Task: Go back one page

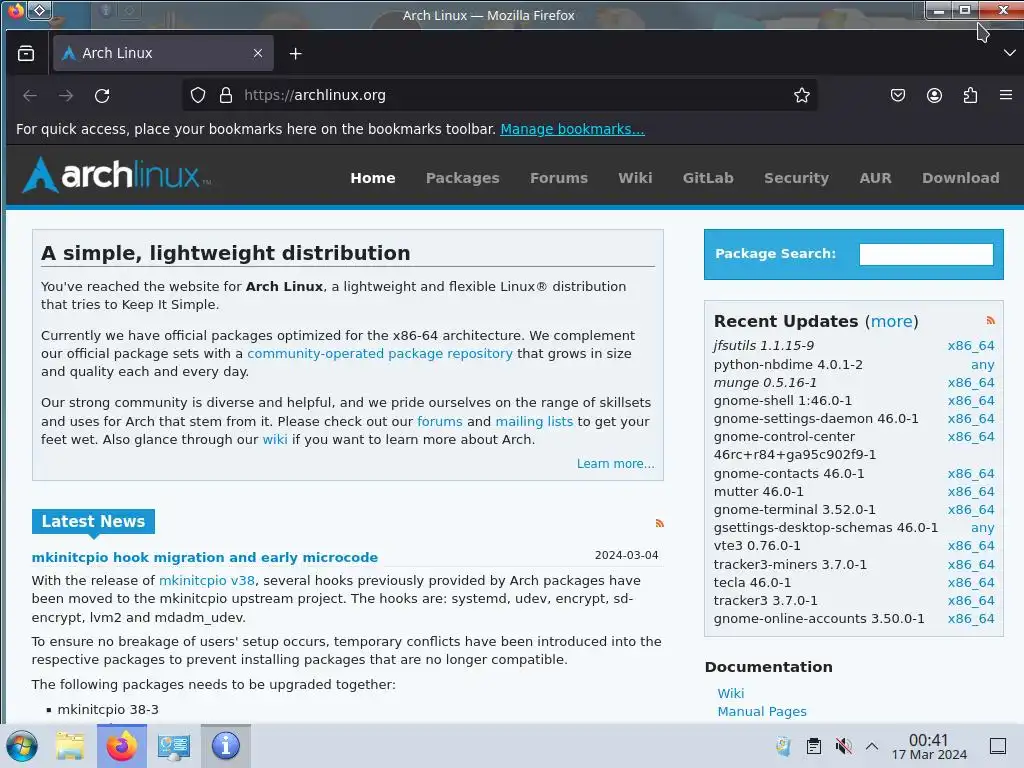Action: (x=30, y=96)
